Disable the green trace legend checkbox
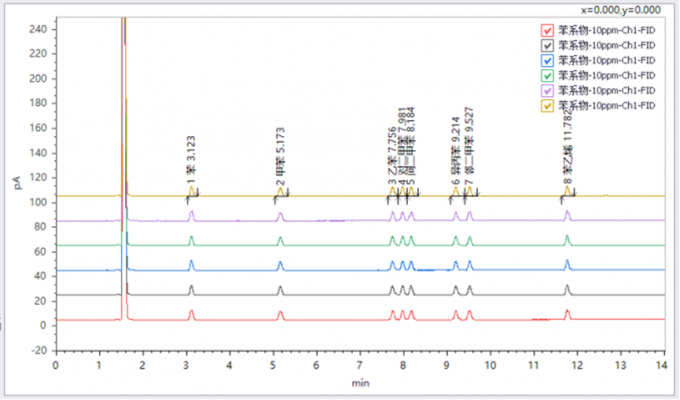The image size is (680, 400). click(547, 74)
